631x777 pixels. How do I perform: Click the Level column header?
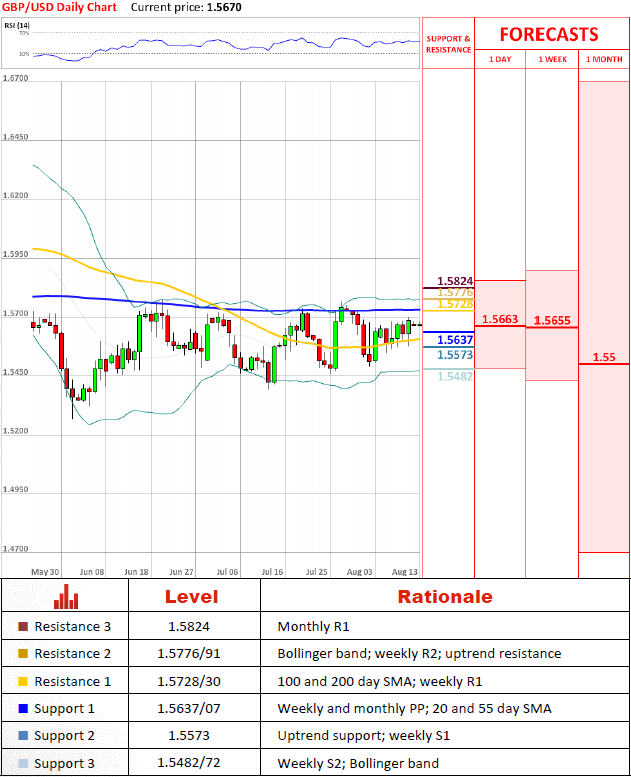(191, 597)
